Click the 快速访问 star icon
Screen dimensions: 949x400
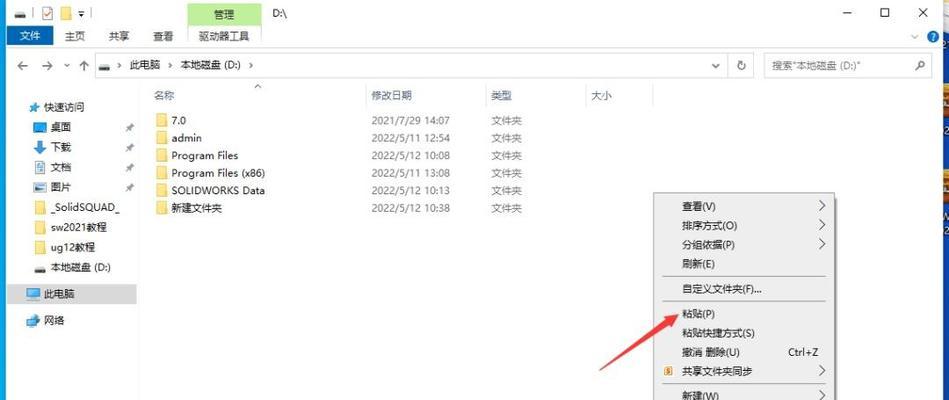34,108
